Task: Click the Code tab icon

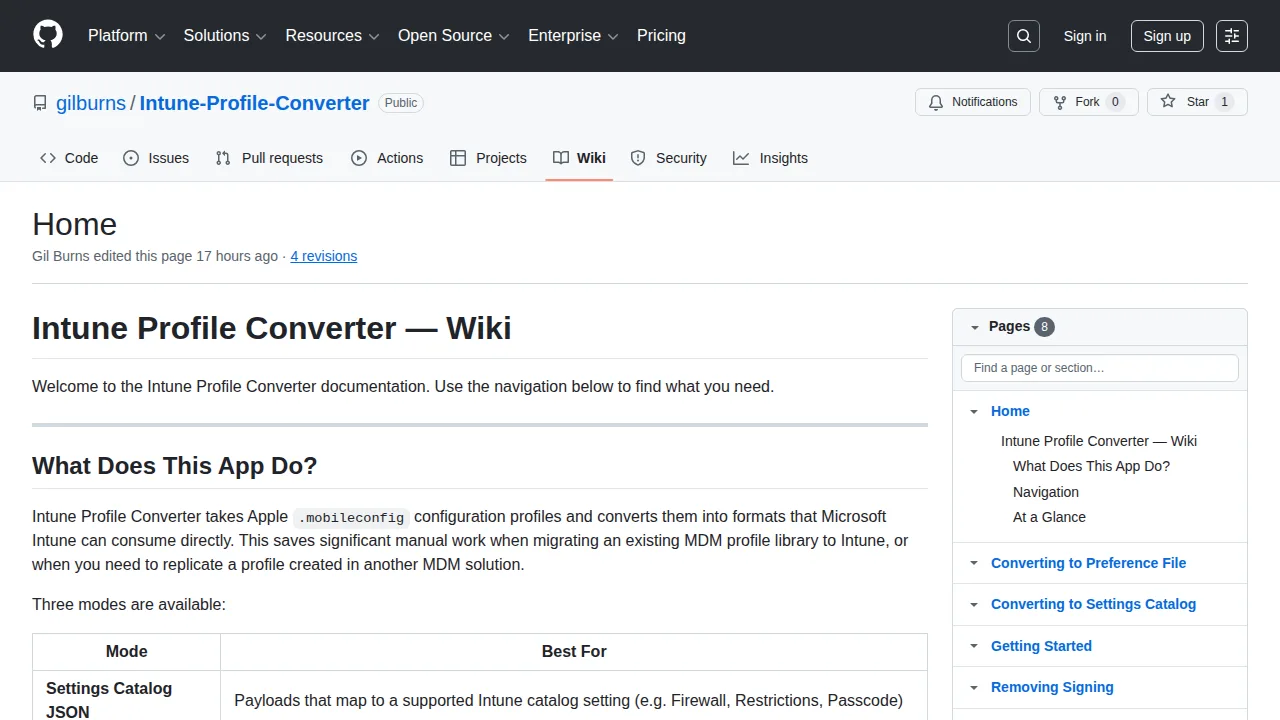Action: point(48,158)
